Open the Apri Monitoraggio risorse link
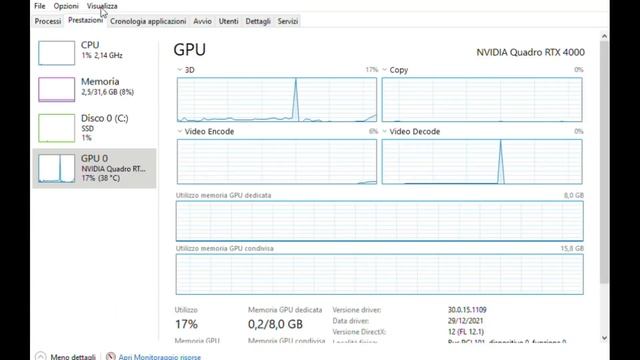The width and height of the screenshot is (640, 360). pos(160,357)
